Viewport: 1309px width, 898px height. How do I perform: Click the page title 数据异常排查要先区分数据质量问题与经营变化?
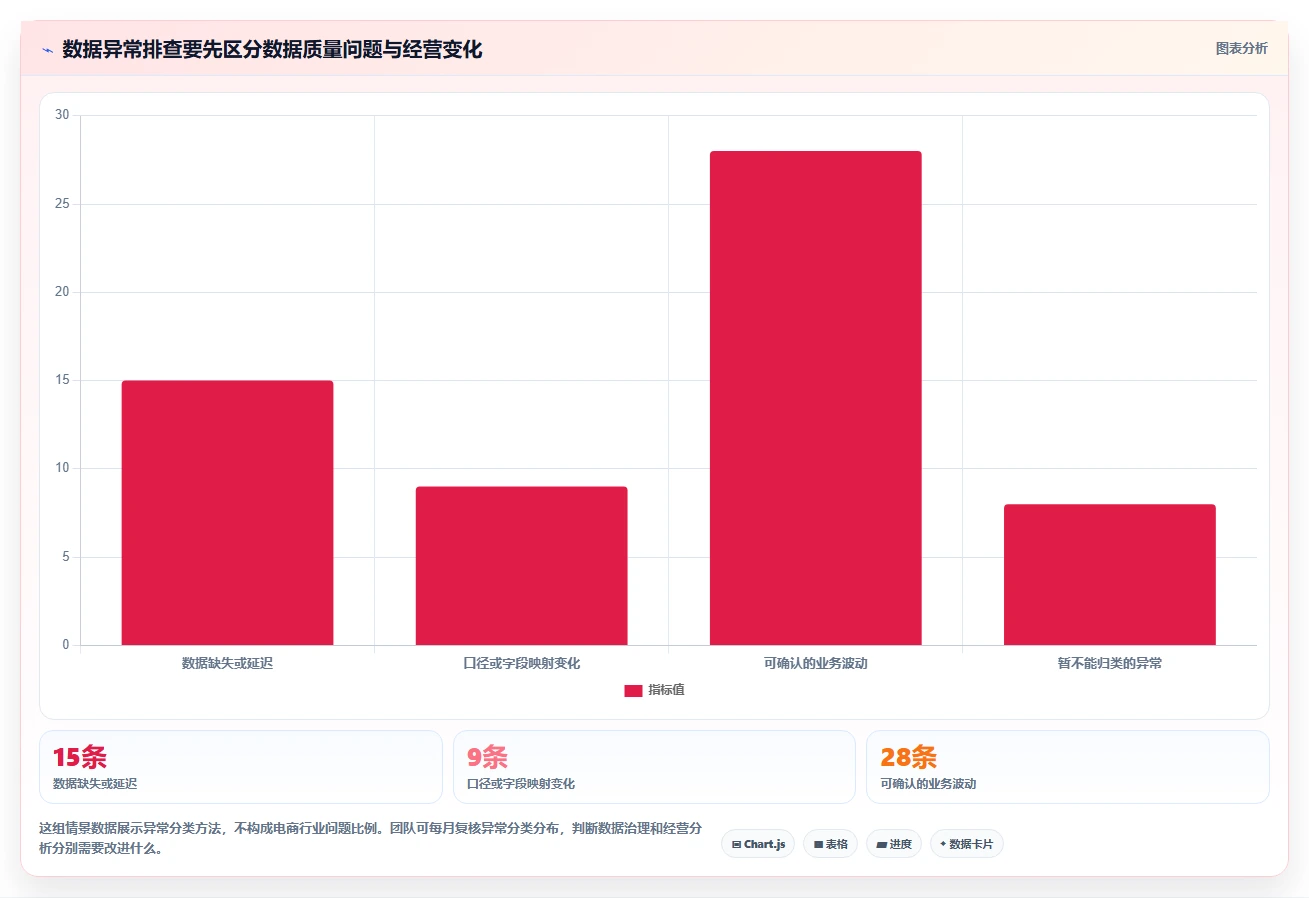(x=272, y=50)
